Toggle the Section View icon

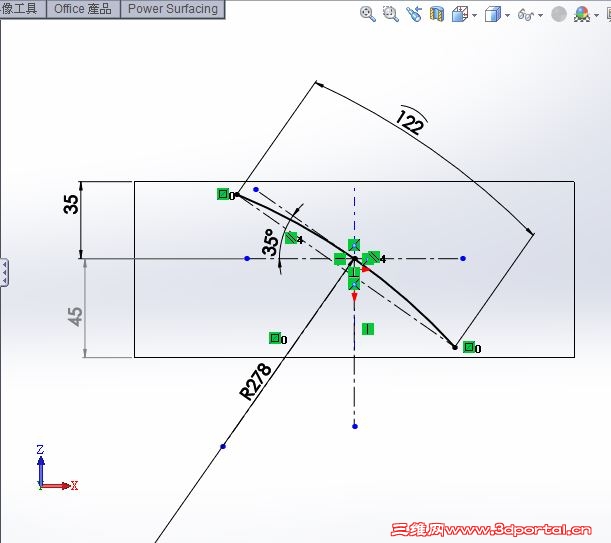[x=437, y=14]
